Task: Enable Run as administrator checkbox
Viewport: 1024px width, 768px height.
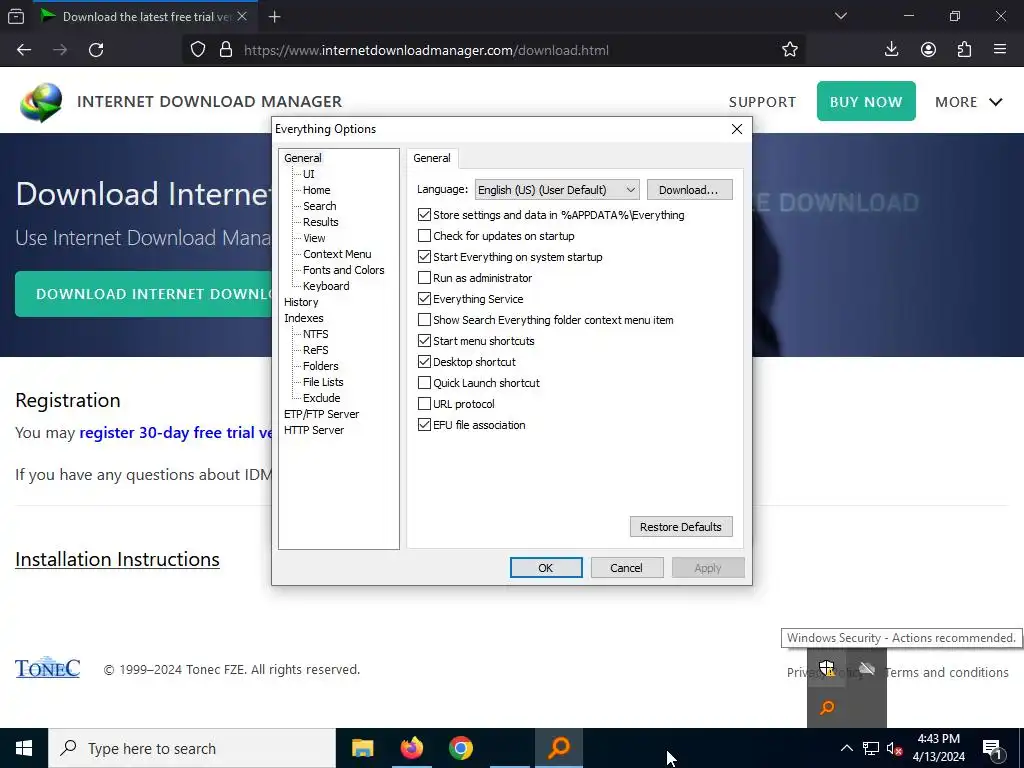Action: (424, 278)
